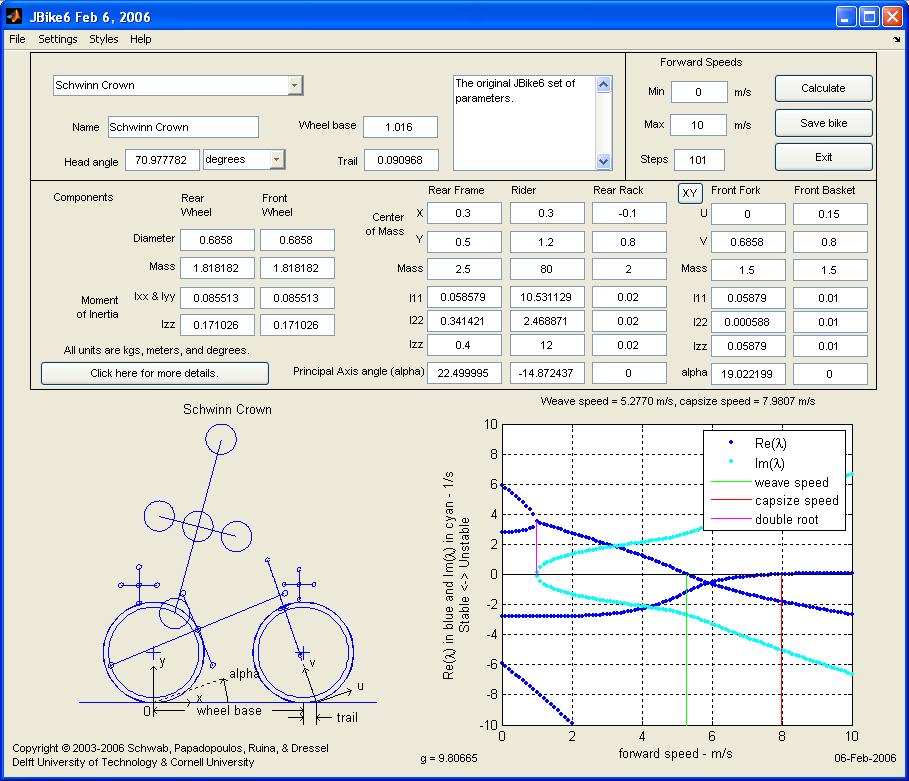Image resolution: width=909 pixels, height=781 pixels.
Task: Click the bike Name input field
Action: (182, 127)
